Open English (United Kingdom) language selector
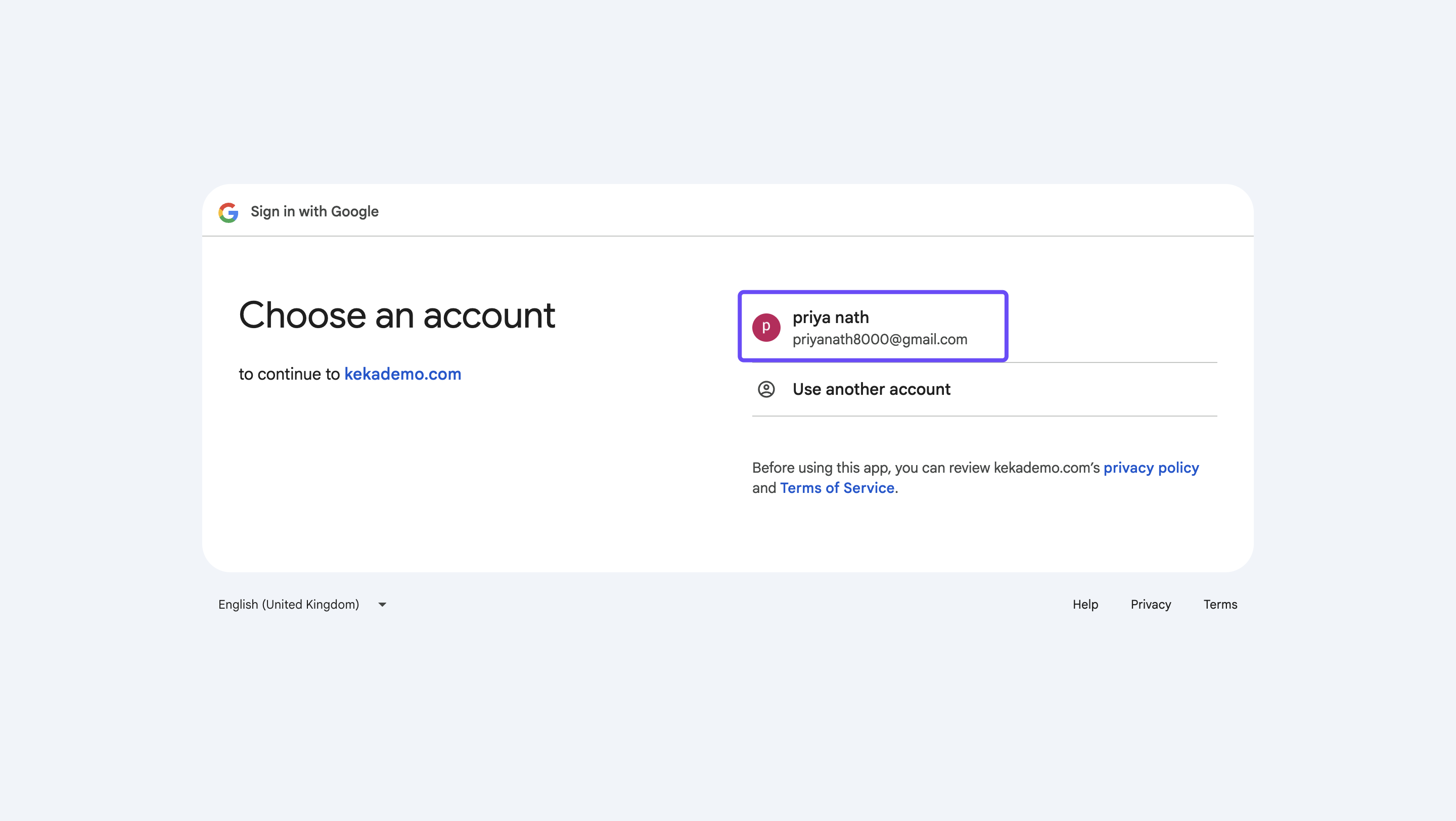1456x821 pixels. coord(289,605)
